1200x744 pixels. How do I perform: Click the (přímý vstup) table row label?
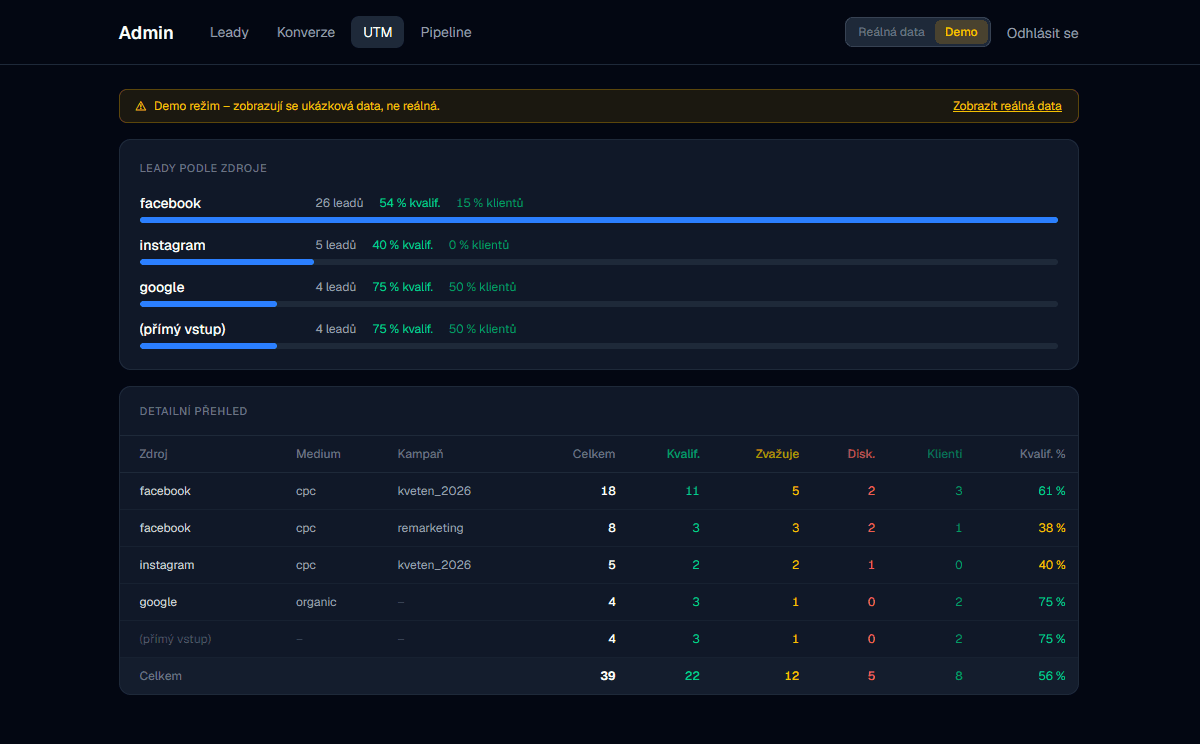175,639
